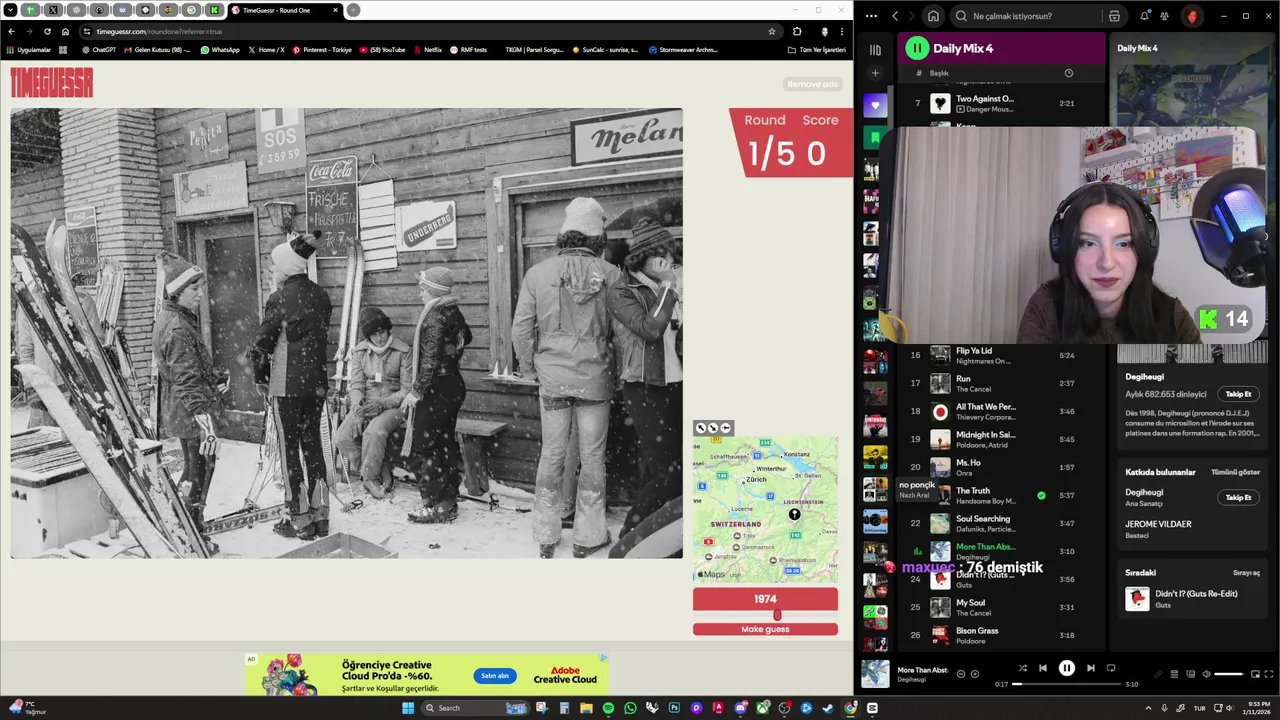Follow Ana Sanatçı with Takip Et
1280x720 pixels.
click(1238, 497)
